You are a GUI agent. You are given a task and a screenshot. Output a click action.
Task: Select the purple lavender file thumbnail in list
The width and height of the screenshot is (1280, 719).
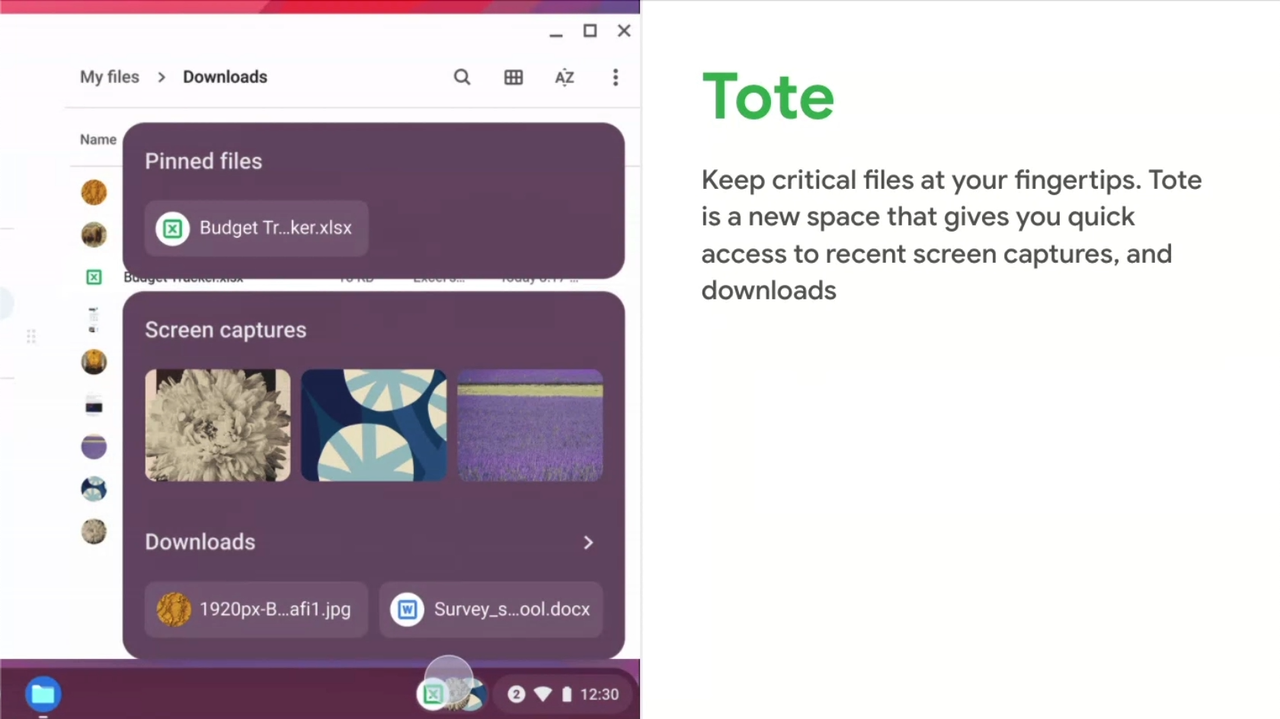[94, 446]
